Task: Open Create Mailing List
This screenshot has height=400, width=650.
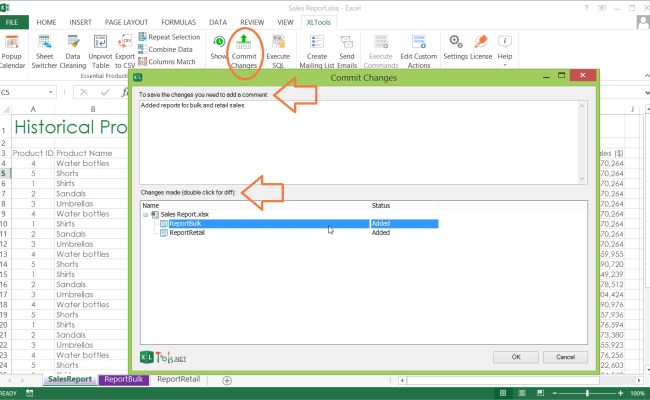Action: coord(317,52)
